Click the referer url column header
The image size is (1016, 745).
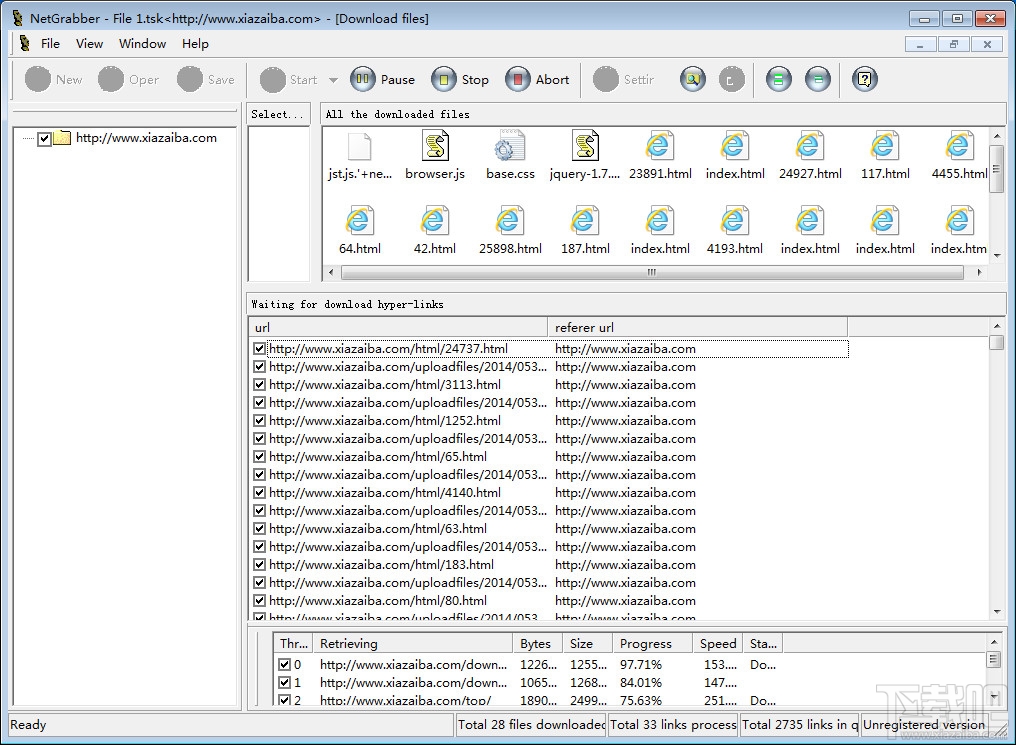tap(696, 327)
